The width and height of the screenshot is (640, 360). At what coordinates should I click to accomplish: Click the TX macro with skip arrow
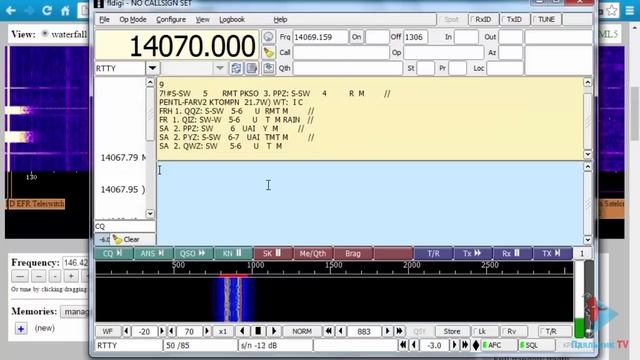tap(552, 253)
